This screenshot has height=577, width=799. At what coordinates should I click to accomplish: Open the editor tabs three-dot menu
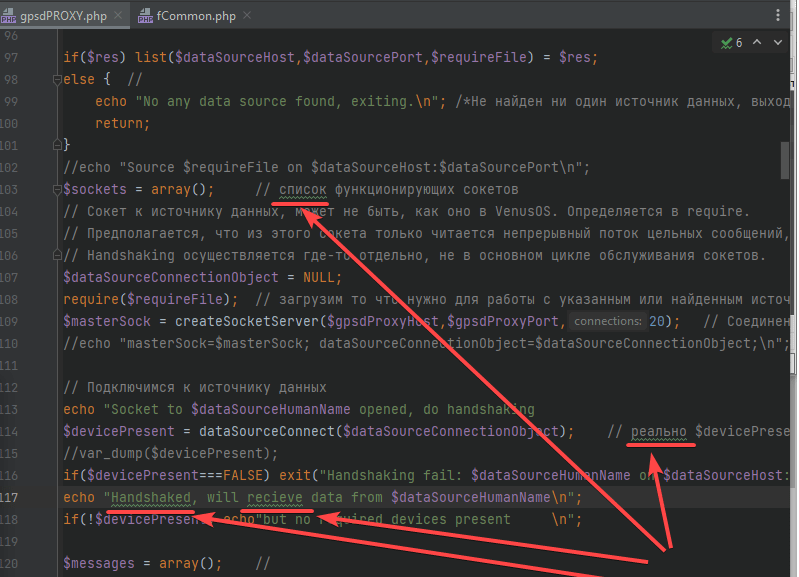point(778,15)
